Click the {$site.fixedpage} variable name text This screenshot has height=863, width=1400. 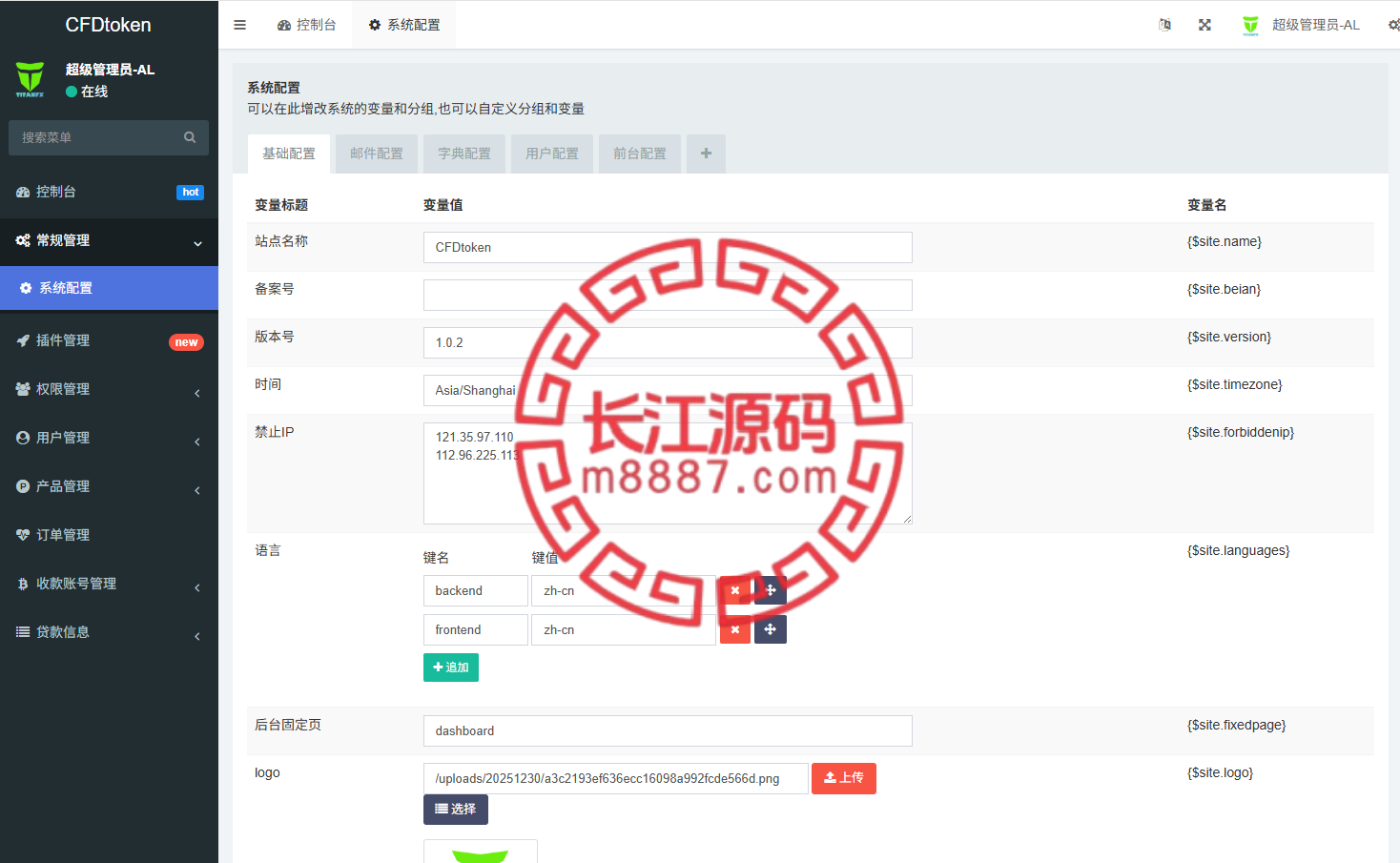(x=1237, y=725)
